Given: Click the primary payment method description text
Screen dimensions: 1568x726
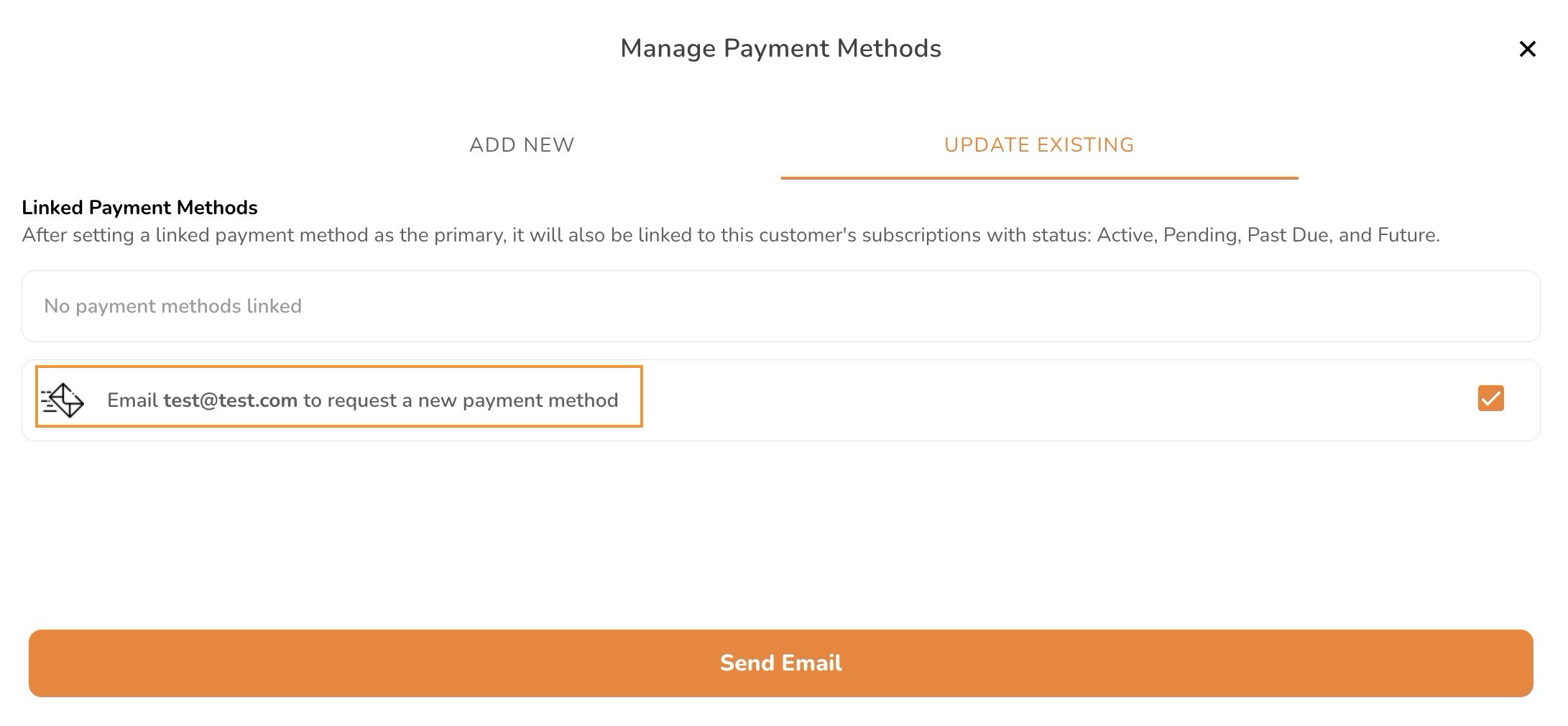Looking at the screenshot, I should 730,235.
